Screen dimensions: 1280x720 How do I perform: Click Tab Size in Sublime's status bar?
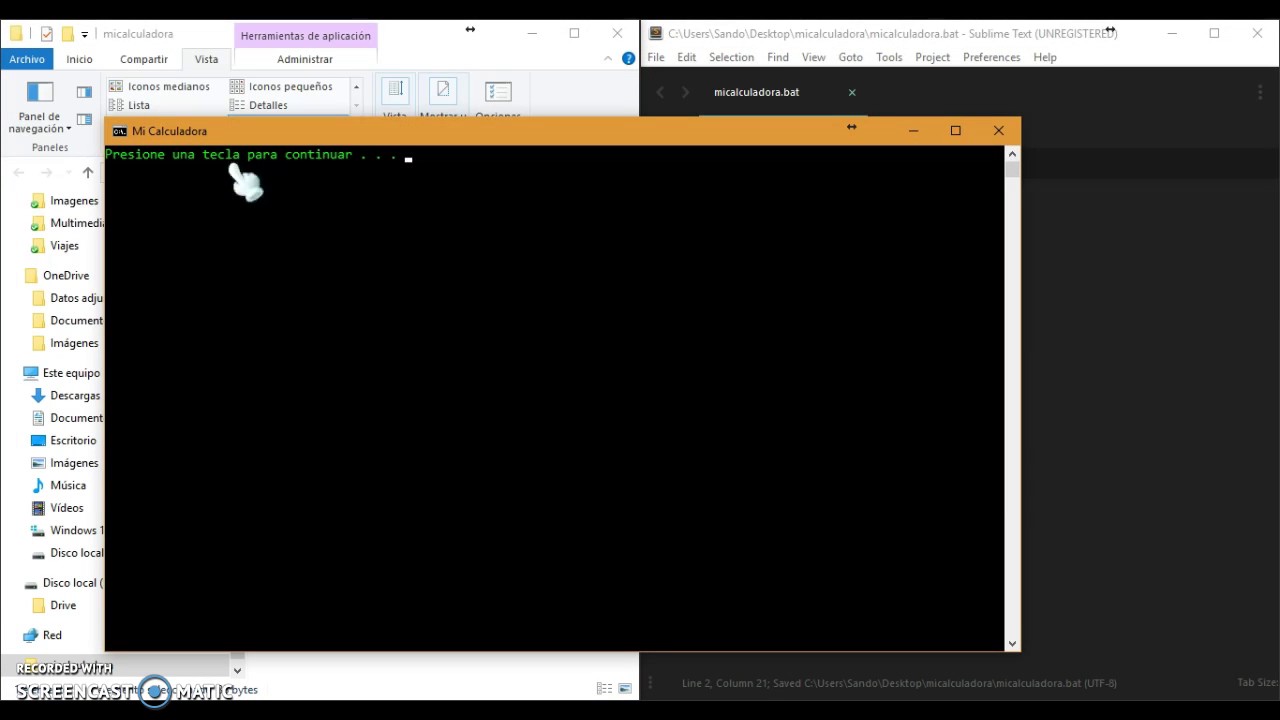tap(1258, 683)
